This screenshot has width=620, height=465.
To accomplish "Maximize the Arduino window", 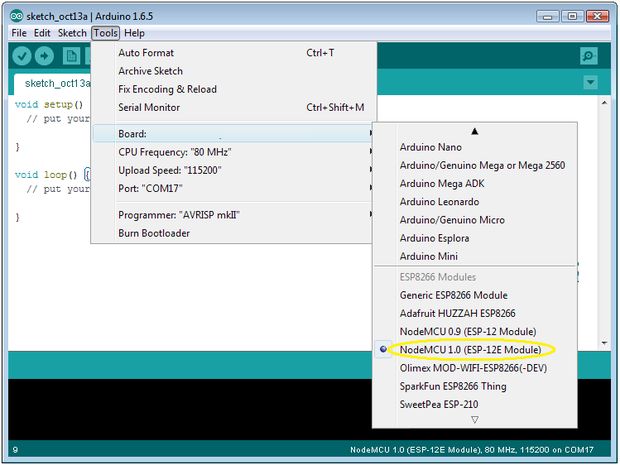I will pyautogui.click(x=572, y=16).
